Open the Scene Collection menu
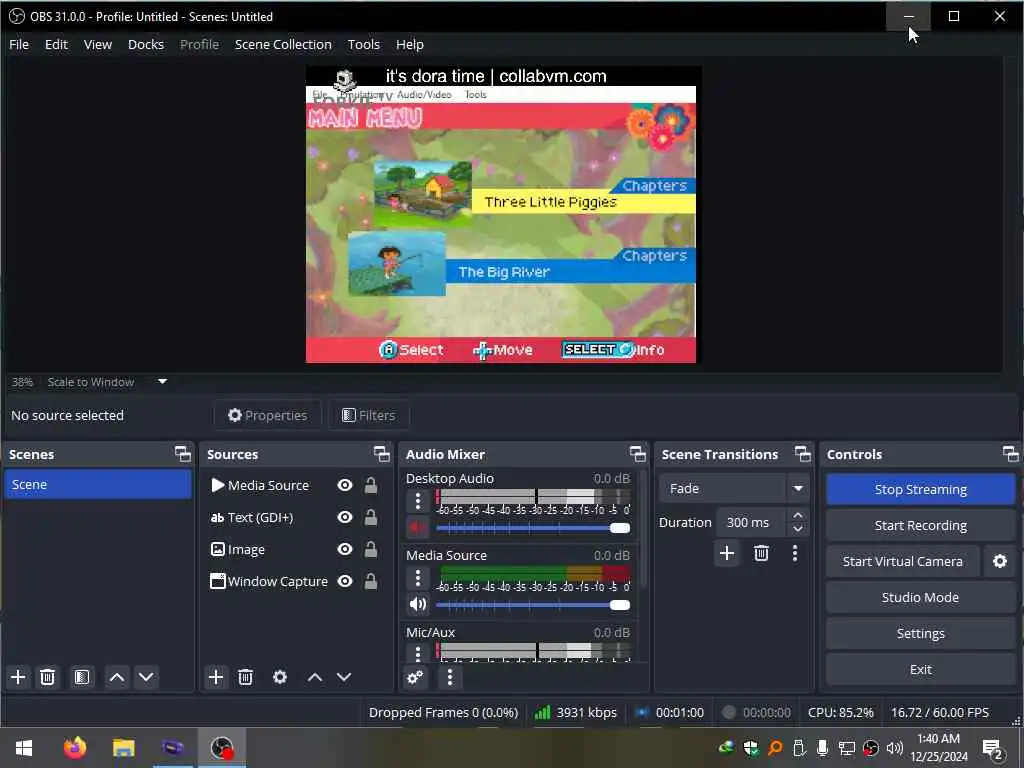Image resolution: width=1024 pixels, height=768 pixels. [x=283, y=44]
